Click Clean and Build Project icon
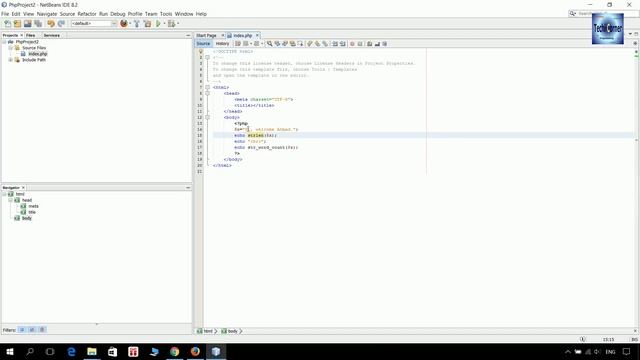640x360 pixels. coord(147,24)
